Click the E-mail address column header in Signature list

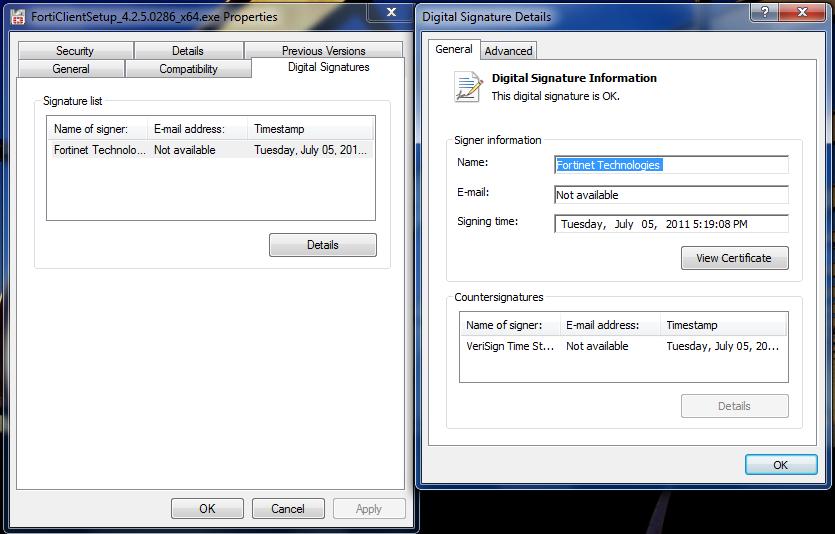(198, 129)
